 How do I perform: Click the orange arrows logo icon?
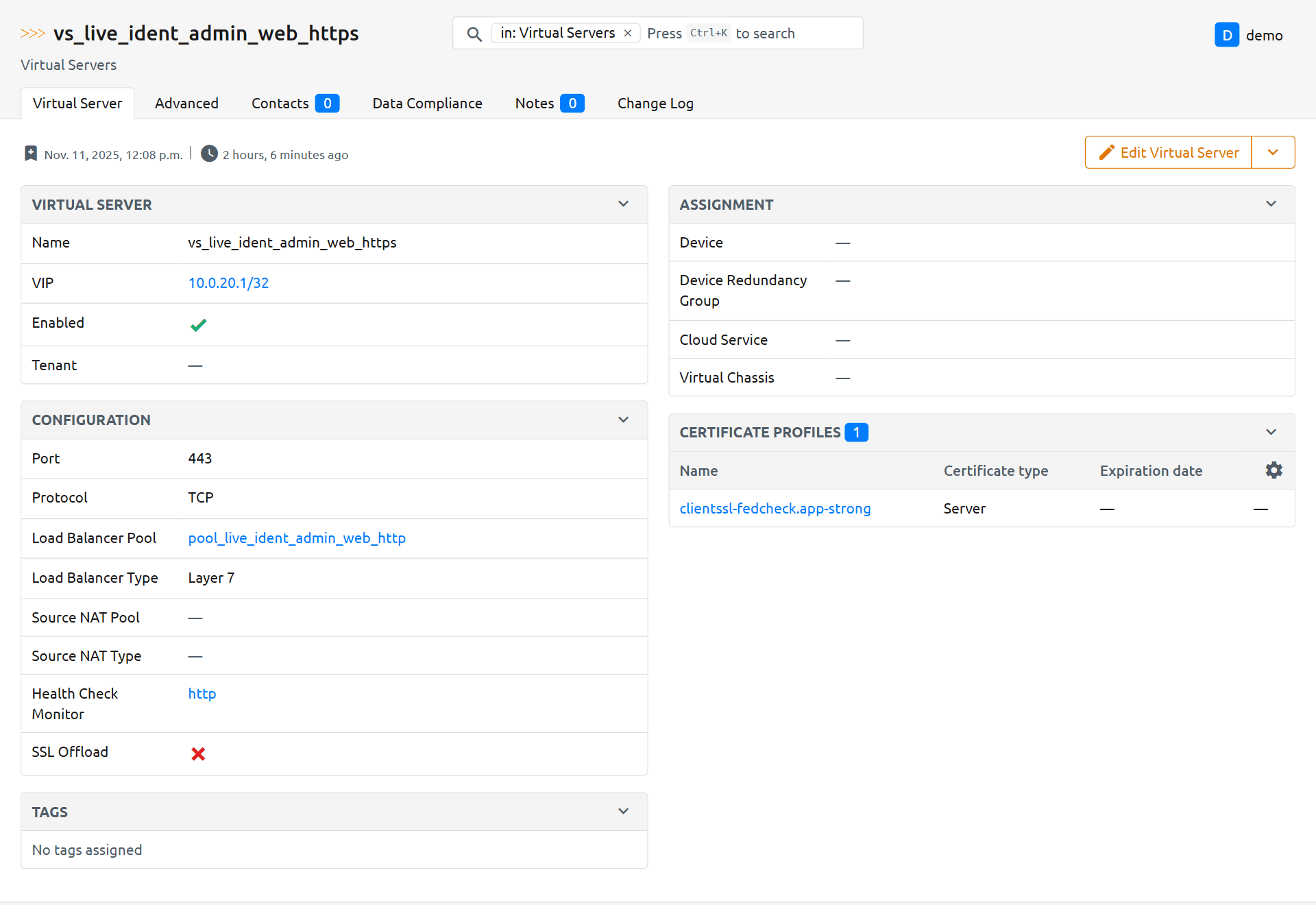(32, 33)
